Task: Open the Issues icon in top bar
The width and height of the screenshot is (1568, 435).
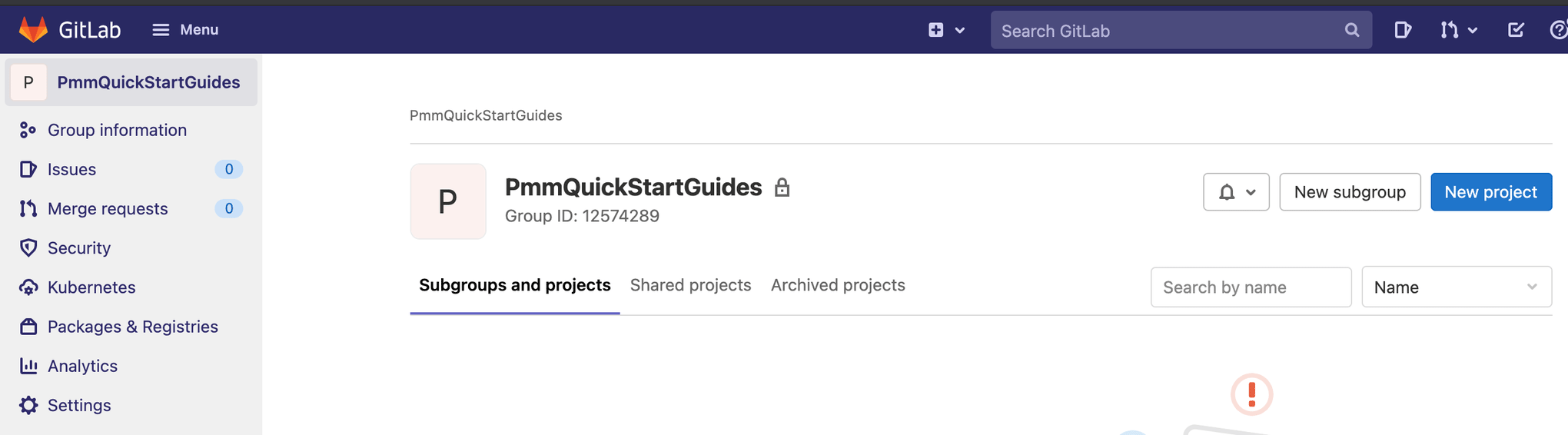Action: 1402,30
